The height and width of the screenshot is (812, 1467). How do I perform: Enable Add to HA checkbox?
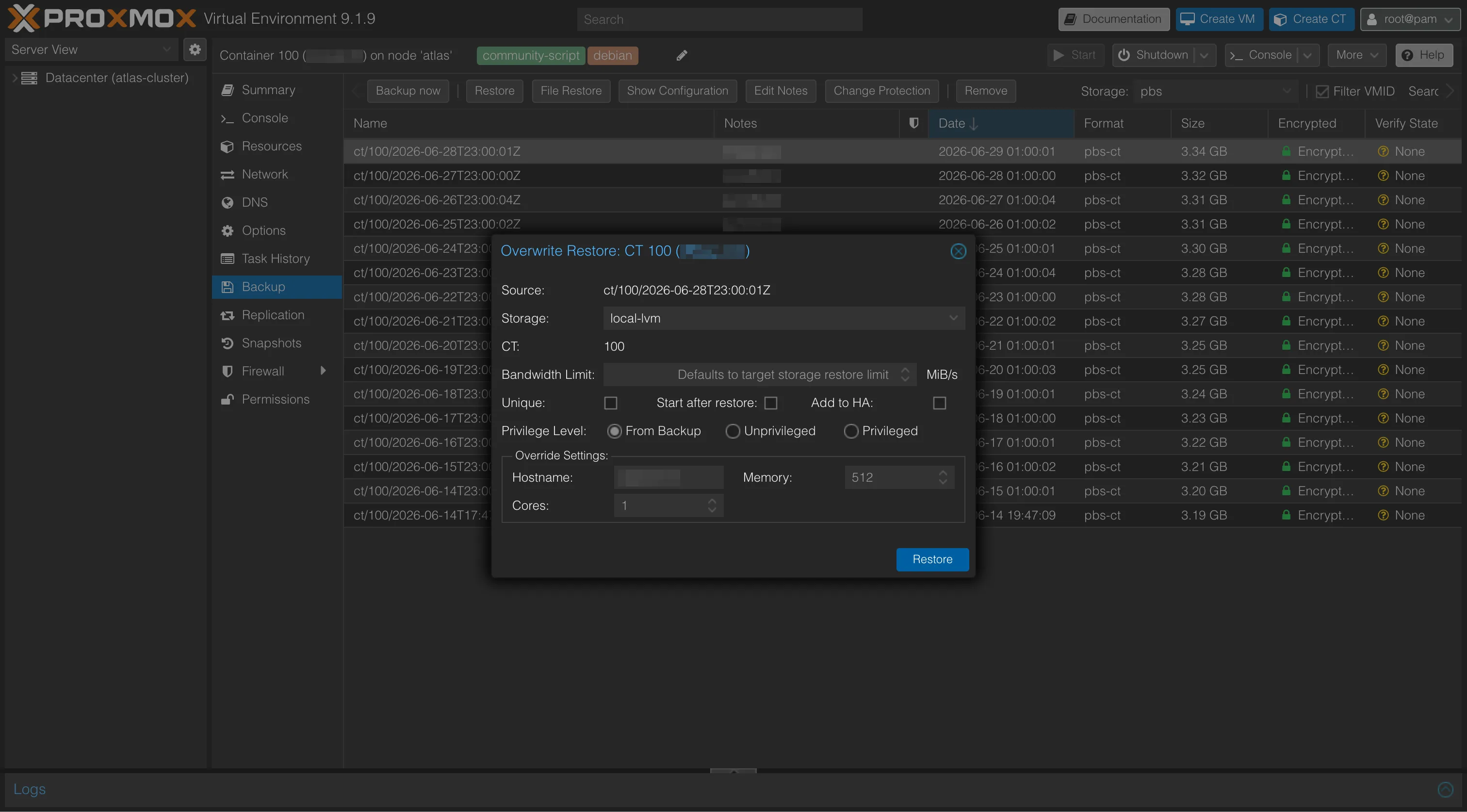(939, 403)
